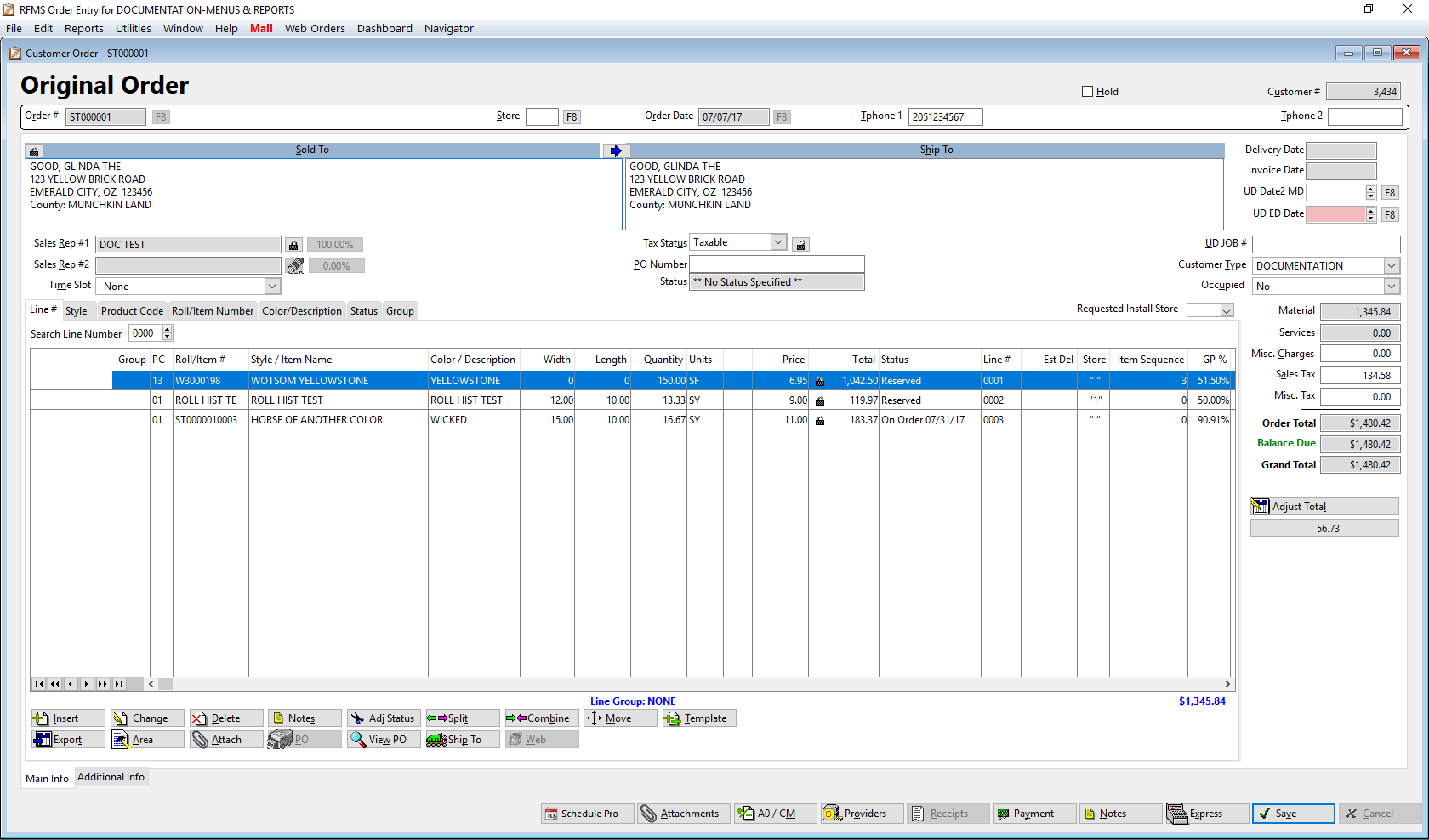Click the lock icon on the Sold To header
1429x840 pixels.
(34, 150)
